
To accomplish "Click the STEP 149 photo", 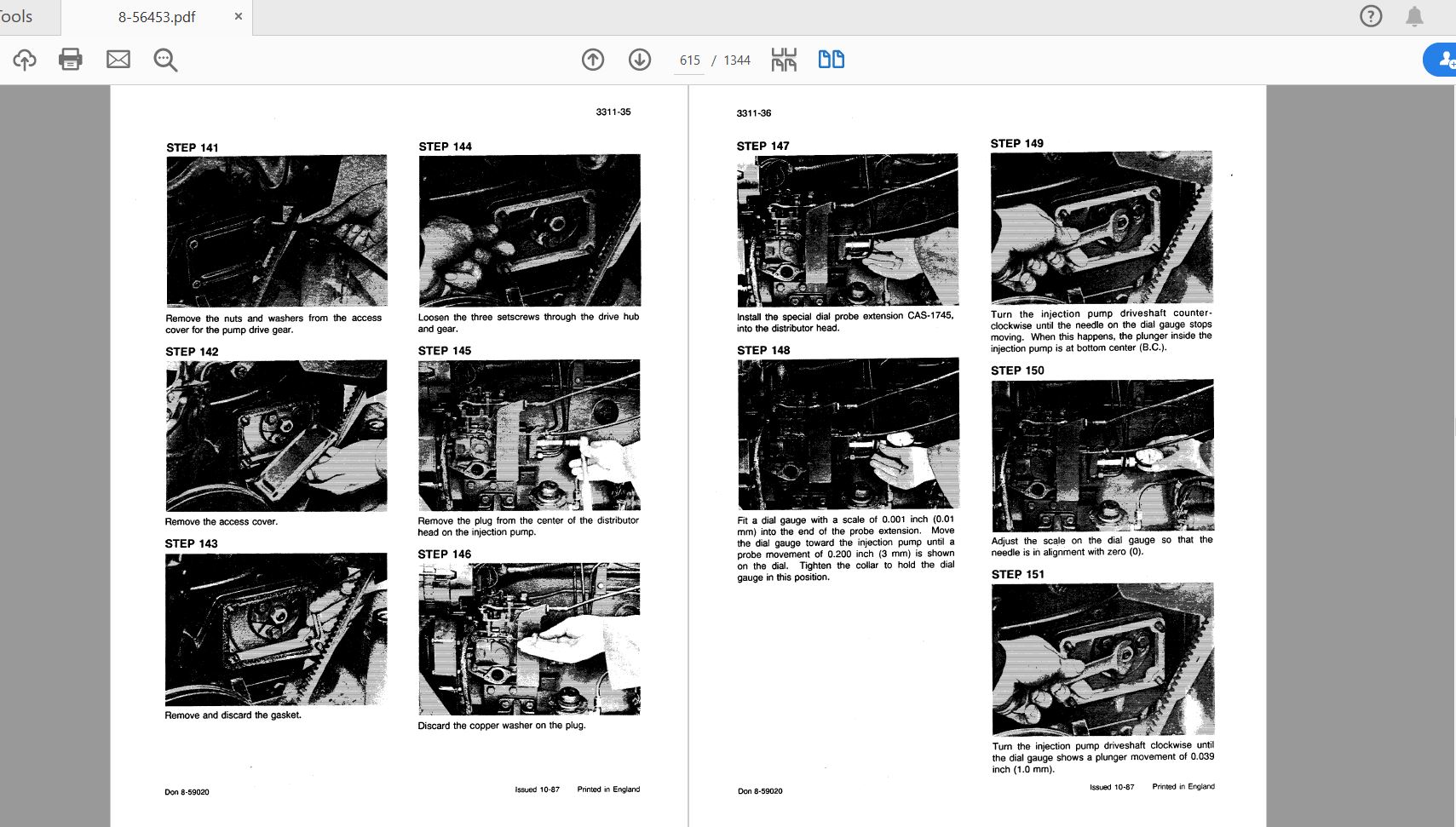I will [x=1102, y=227].
